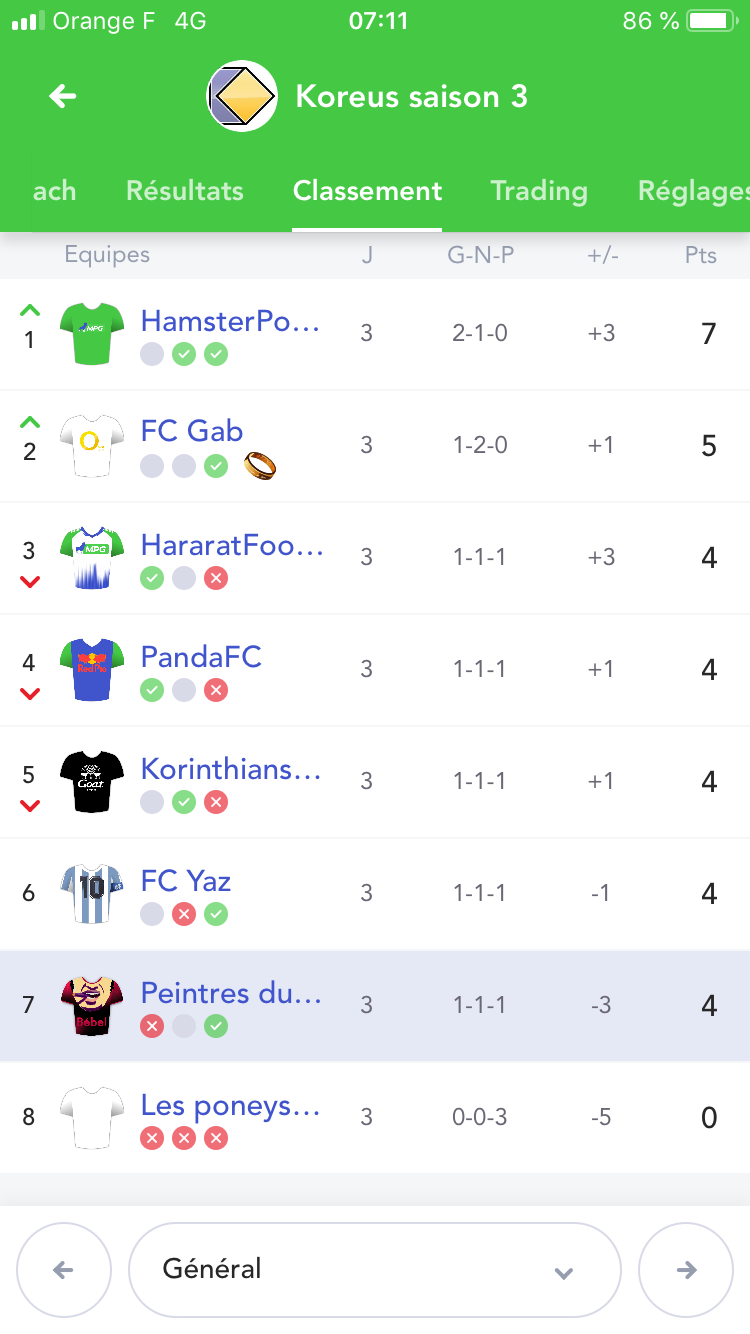750x1334 pixels.
Task: Switch to the Résultats tab
Action: [x=185, y=191]
